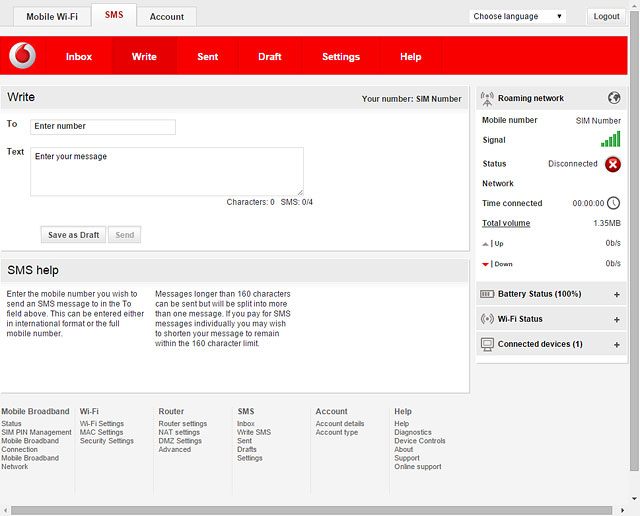Click the battery status icon
Viewport: 640px width, 516px height.
click(x=487, y=294)
